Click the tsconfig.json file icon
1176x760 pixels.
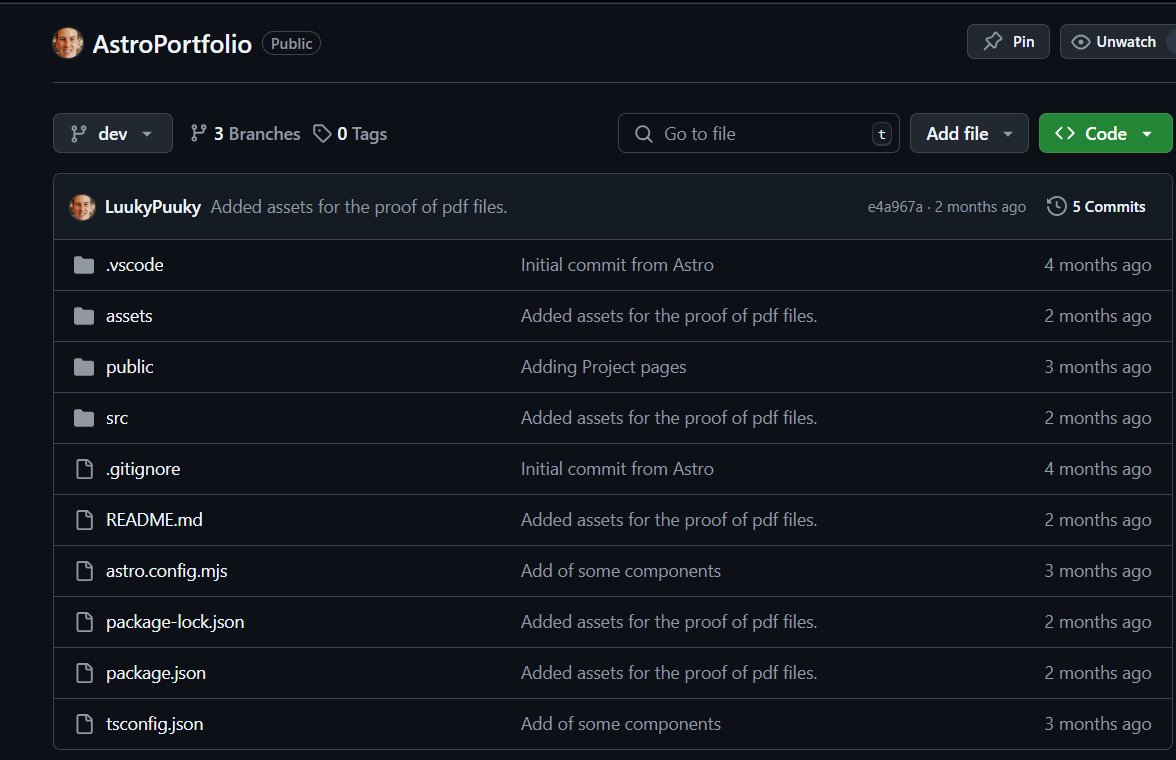click(x=84, y=724)
